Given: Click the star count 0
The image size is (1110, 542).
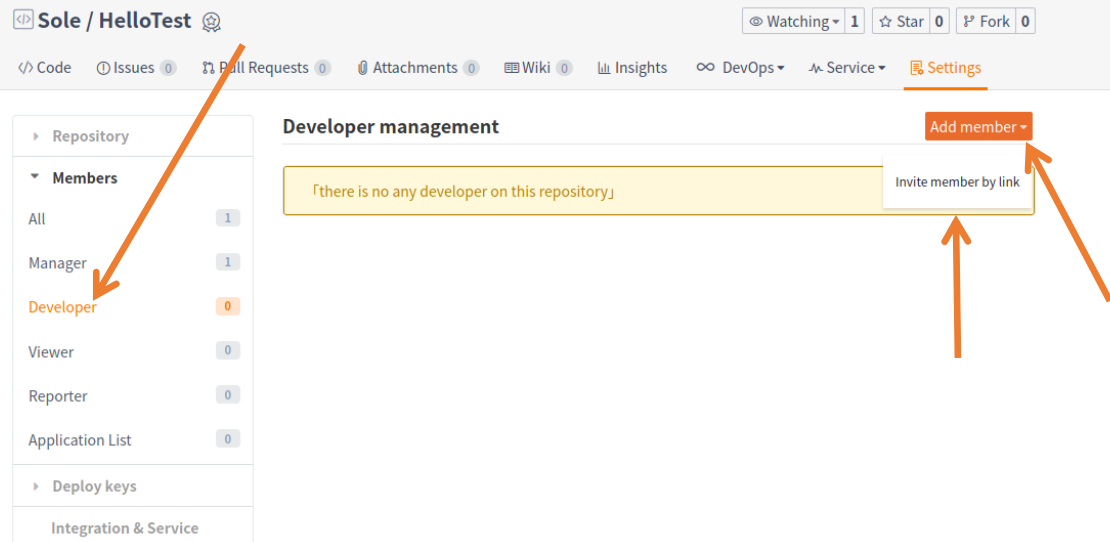Looking at the screenshot, I should (x=939, y=21).
